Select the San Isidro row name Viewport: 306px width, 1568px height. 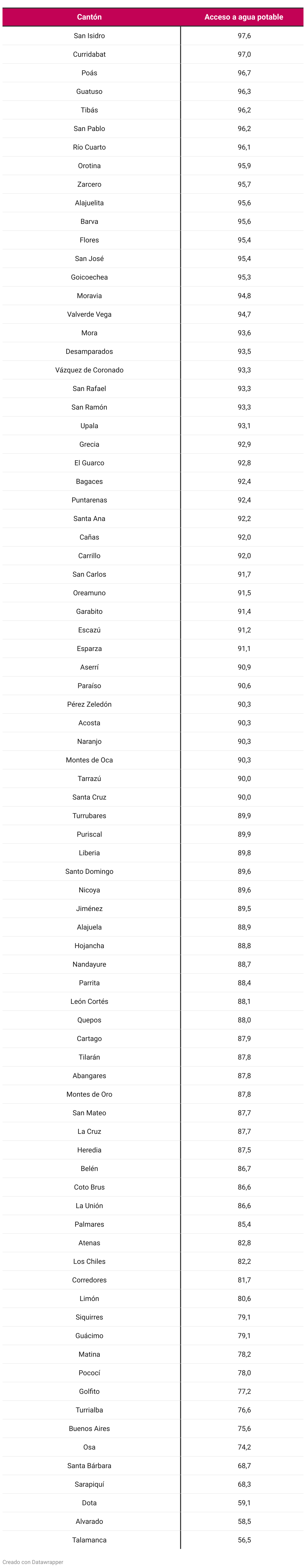(x=90, y=36)
